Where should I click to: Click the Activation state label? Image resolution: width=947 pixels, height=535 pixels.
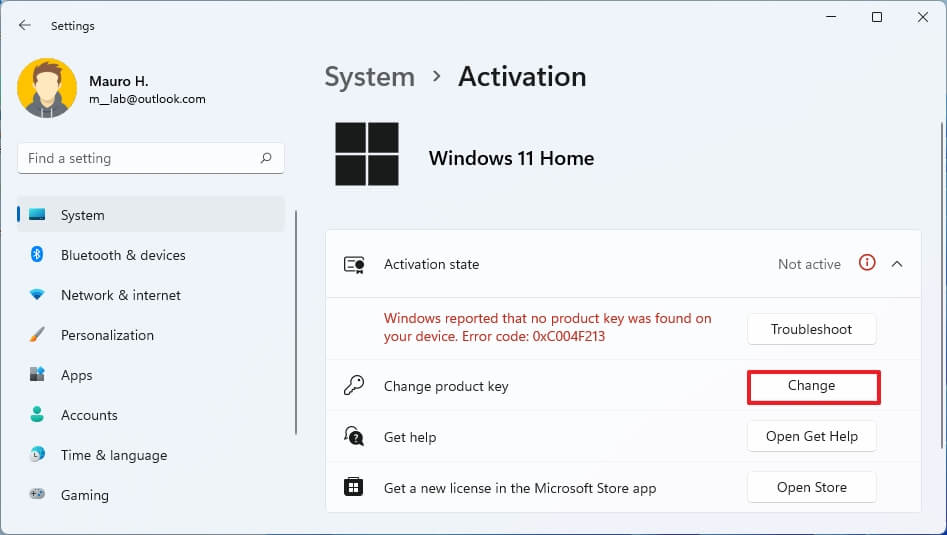[431, 264]
